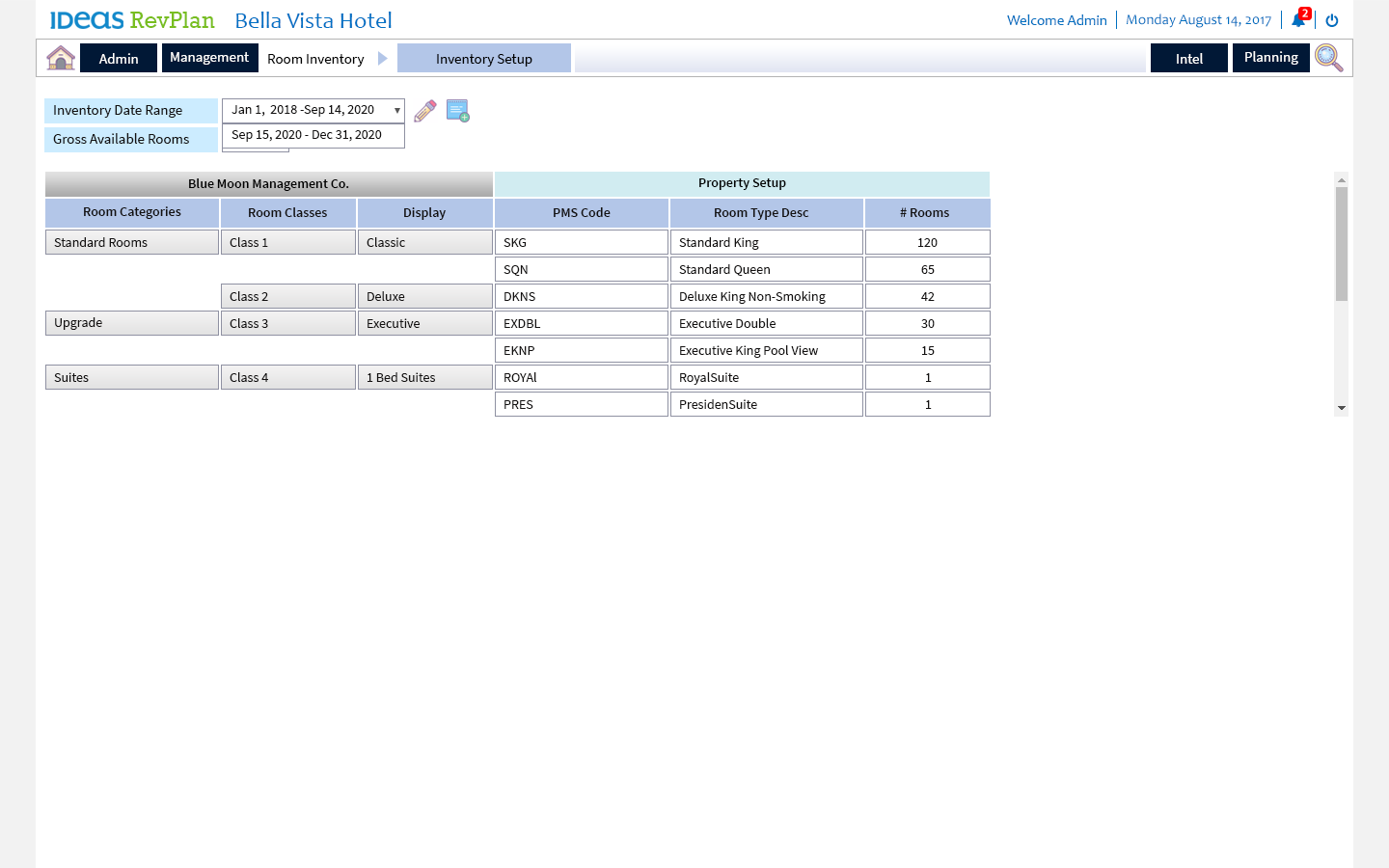Click the Welcome Admin link
This screenshot has width=1389, height=868.
coord(1056,20)
